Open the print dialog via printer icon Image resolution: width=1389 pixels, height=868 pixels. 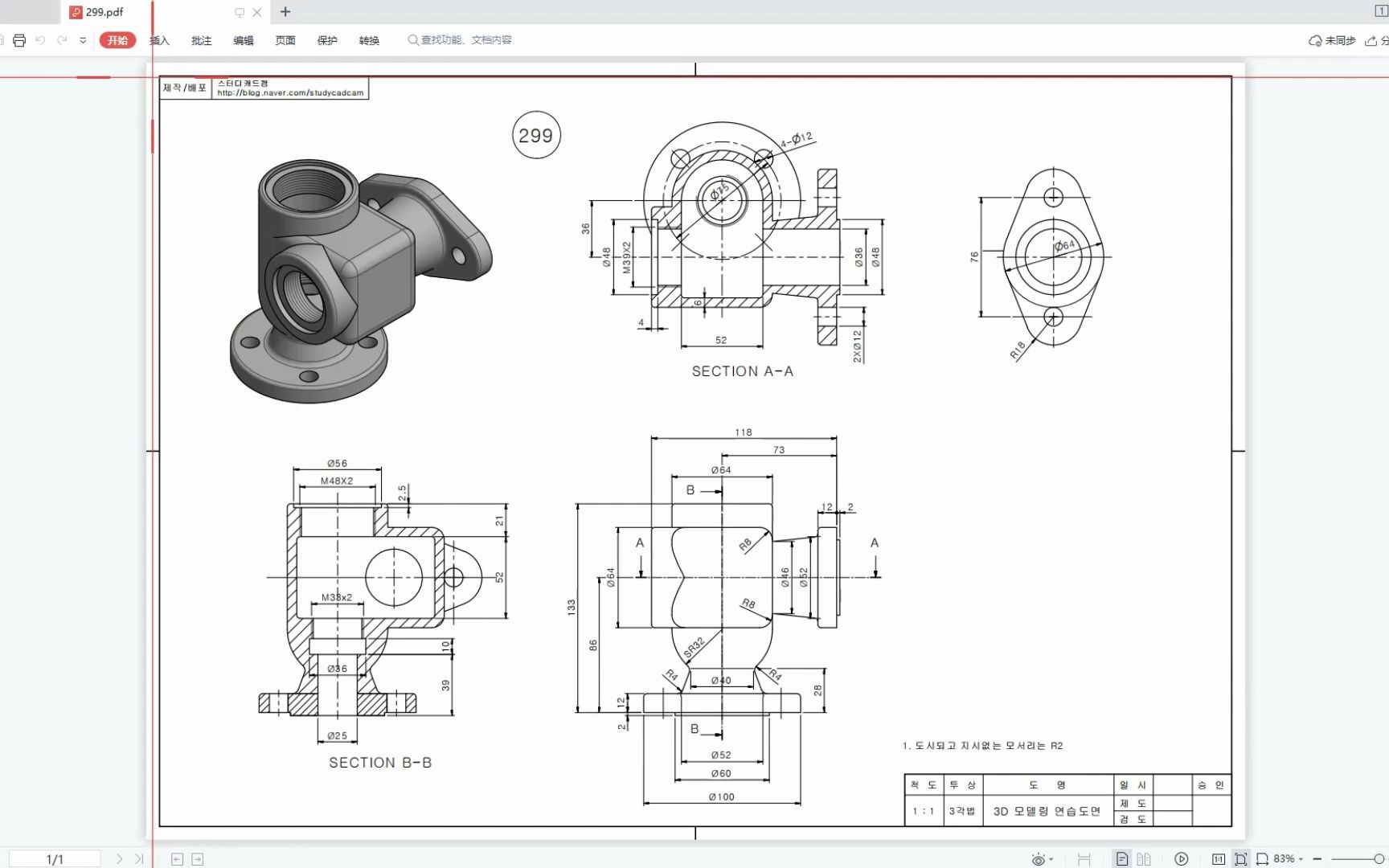[18, 39]
